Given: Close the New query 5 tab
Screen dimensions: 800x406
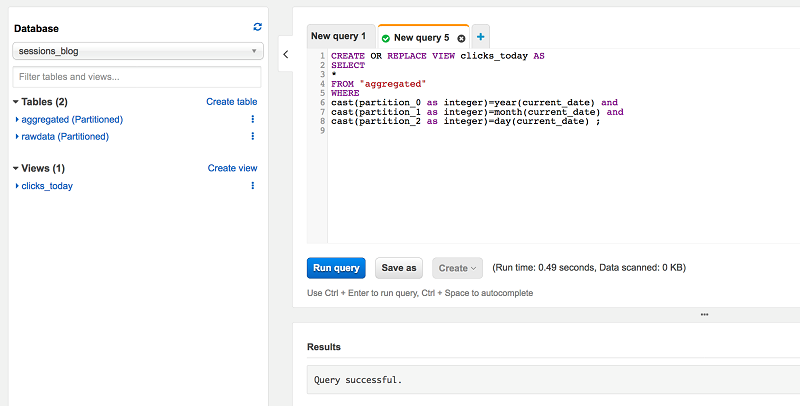Looking at the screenshot, I should [x=461, y=38].
